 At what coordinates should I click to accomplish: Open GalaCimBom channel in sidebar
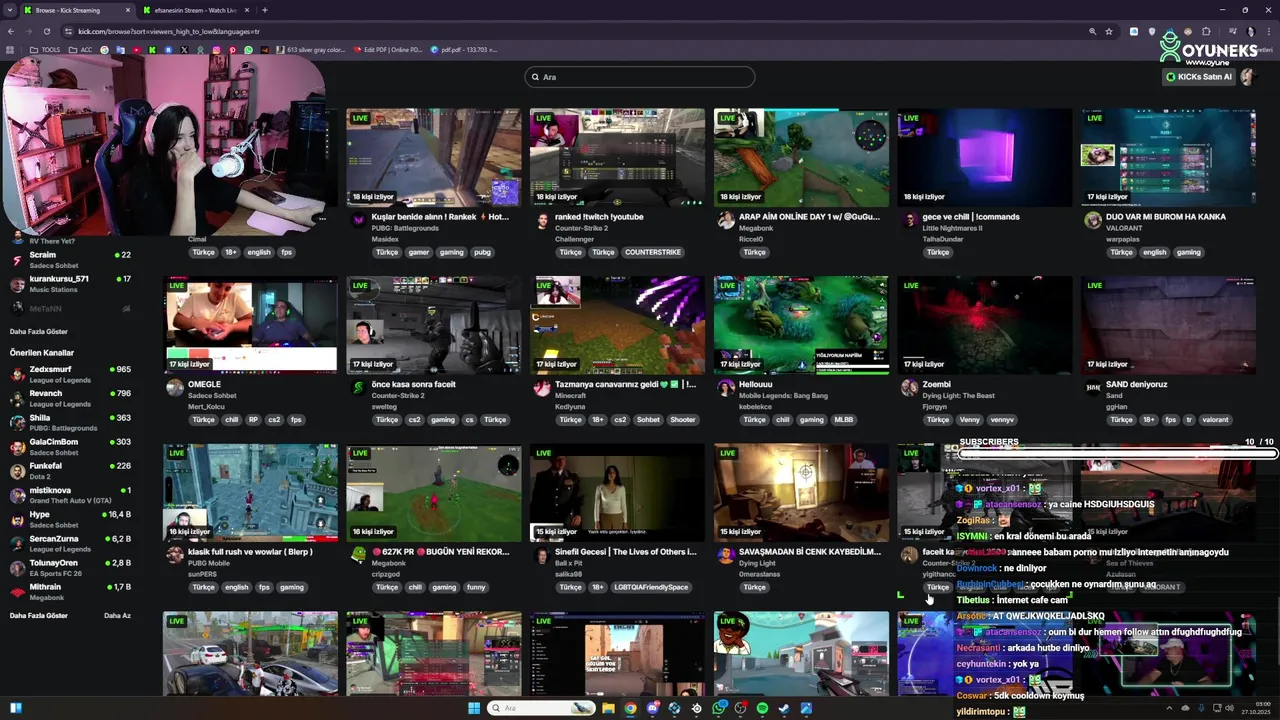tap(70, 446)
